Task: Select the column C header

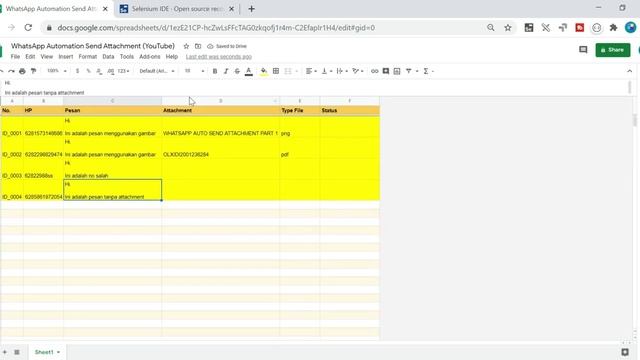Action: (x=112, y=101)
